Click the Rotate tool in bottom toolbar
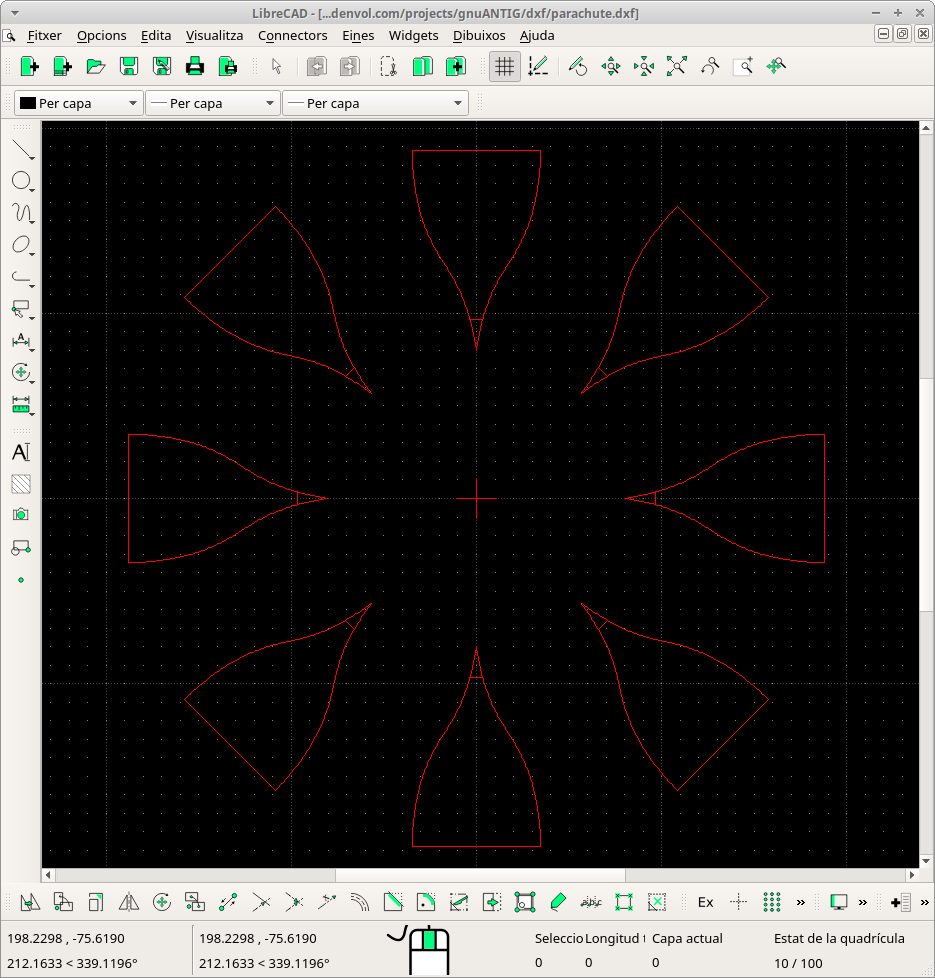935x978 pixels. tap(162, 902)
